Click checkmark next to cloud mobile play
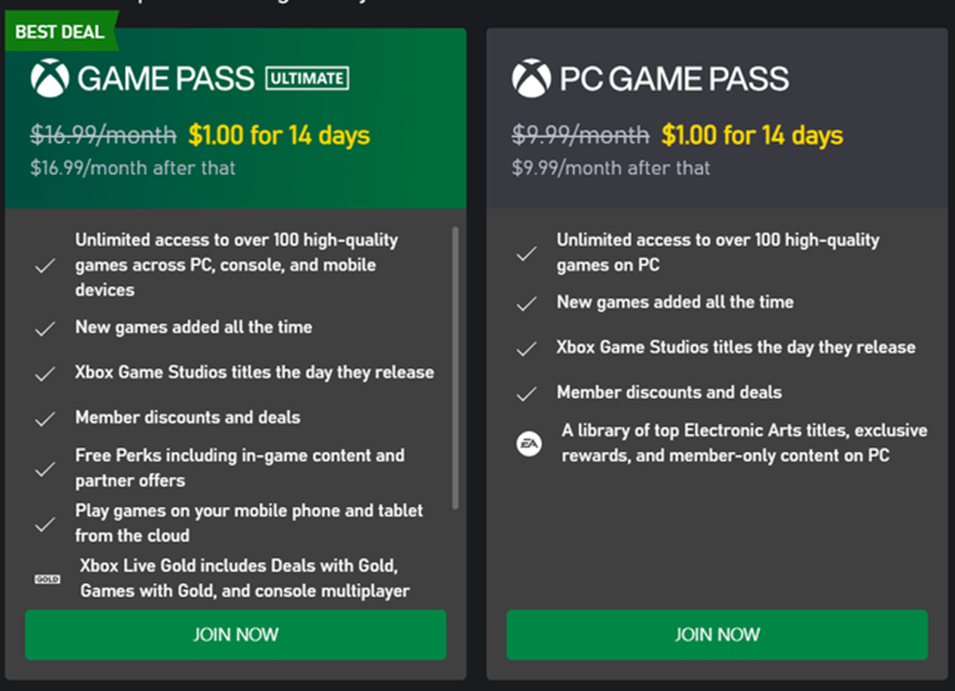 pyautogui.click(x=45, y=524)
